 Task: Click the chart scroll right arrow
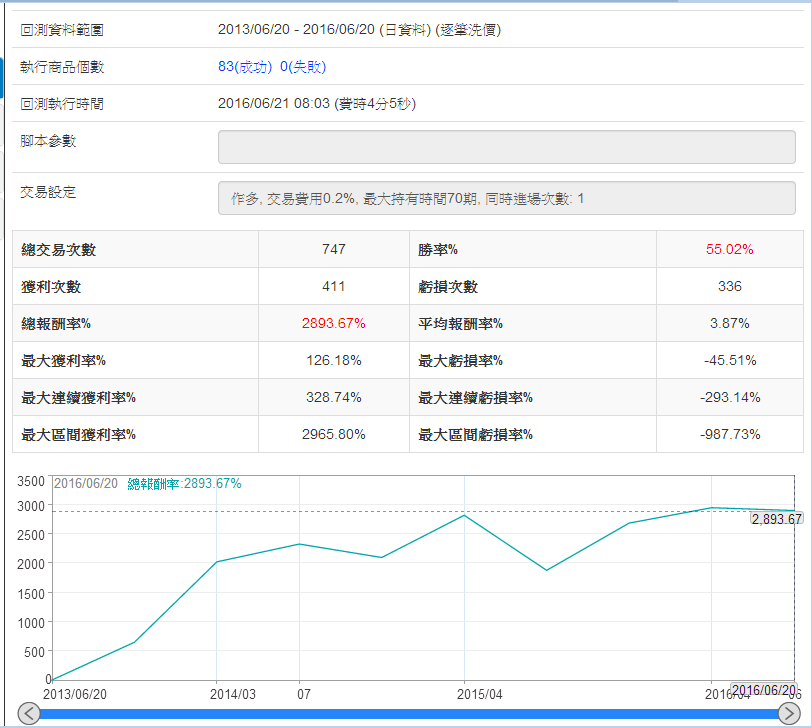click(x=789, y=713)
